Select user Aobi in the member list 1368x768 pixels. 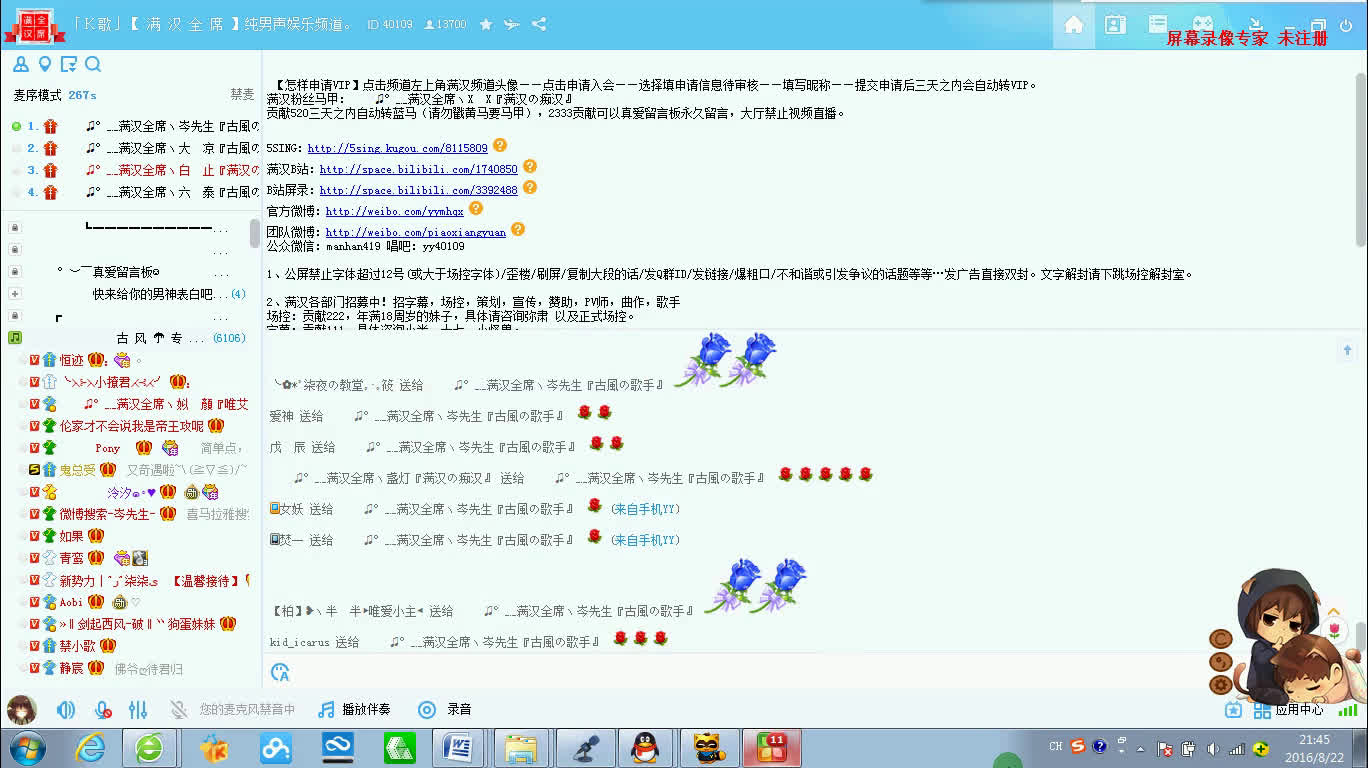click(71, 602)
